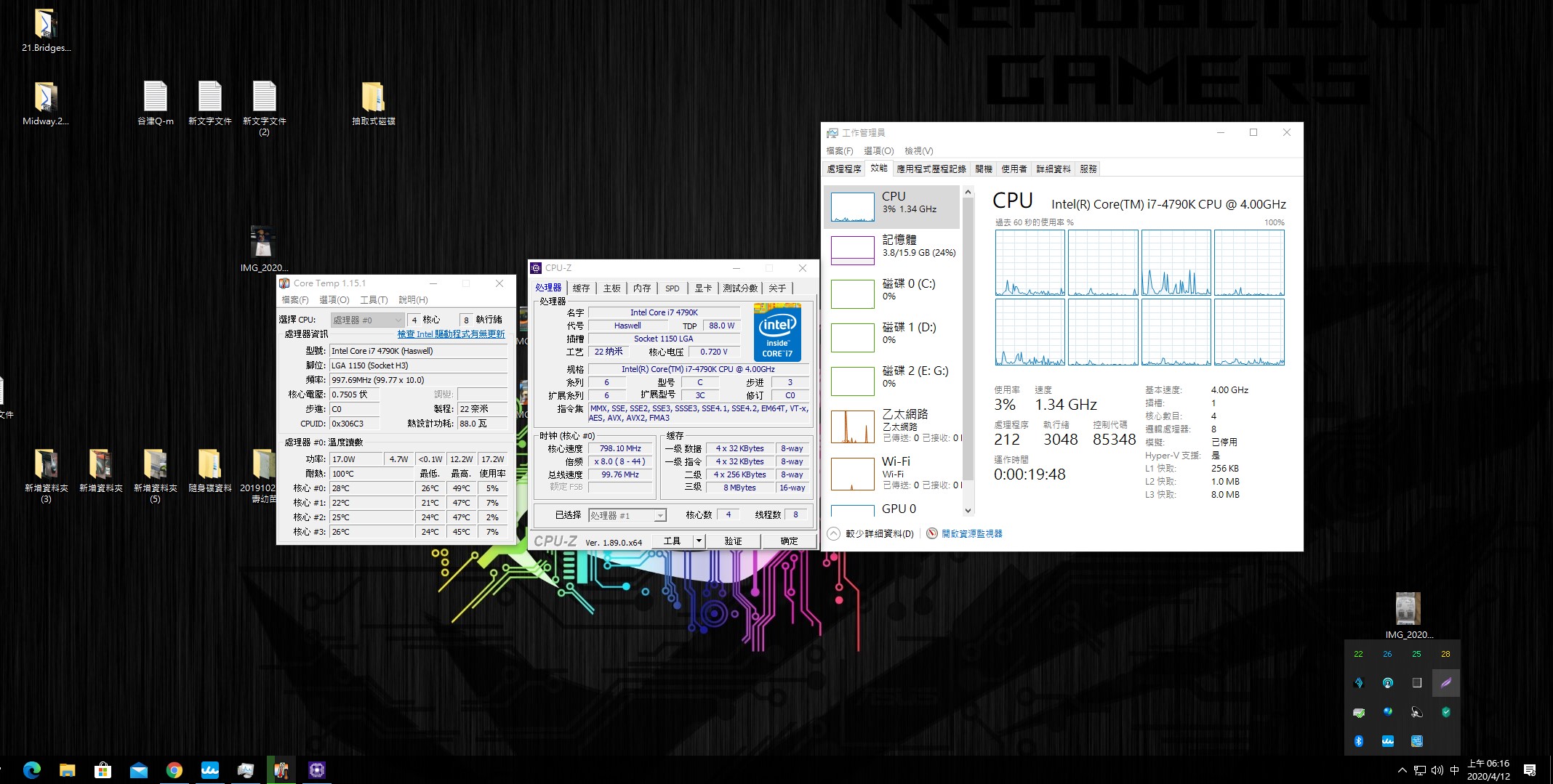Open Microsoft Edge from the taskbar
1553x784 pixels.
[x=32, y=770]
